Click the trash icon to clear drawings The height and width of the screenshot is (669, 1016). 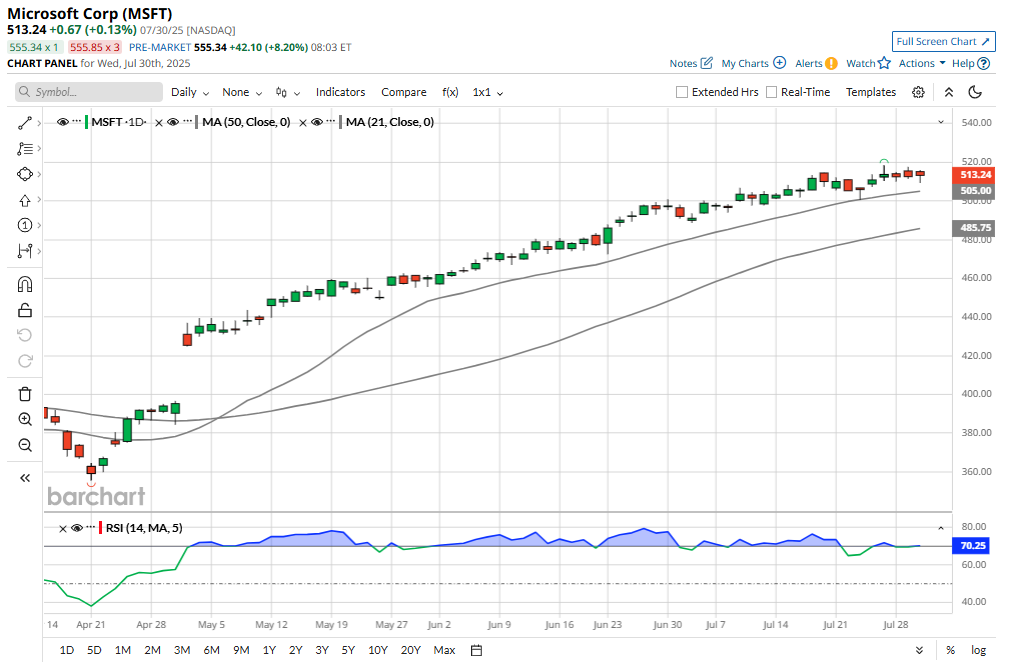click(x=25, y=394)
